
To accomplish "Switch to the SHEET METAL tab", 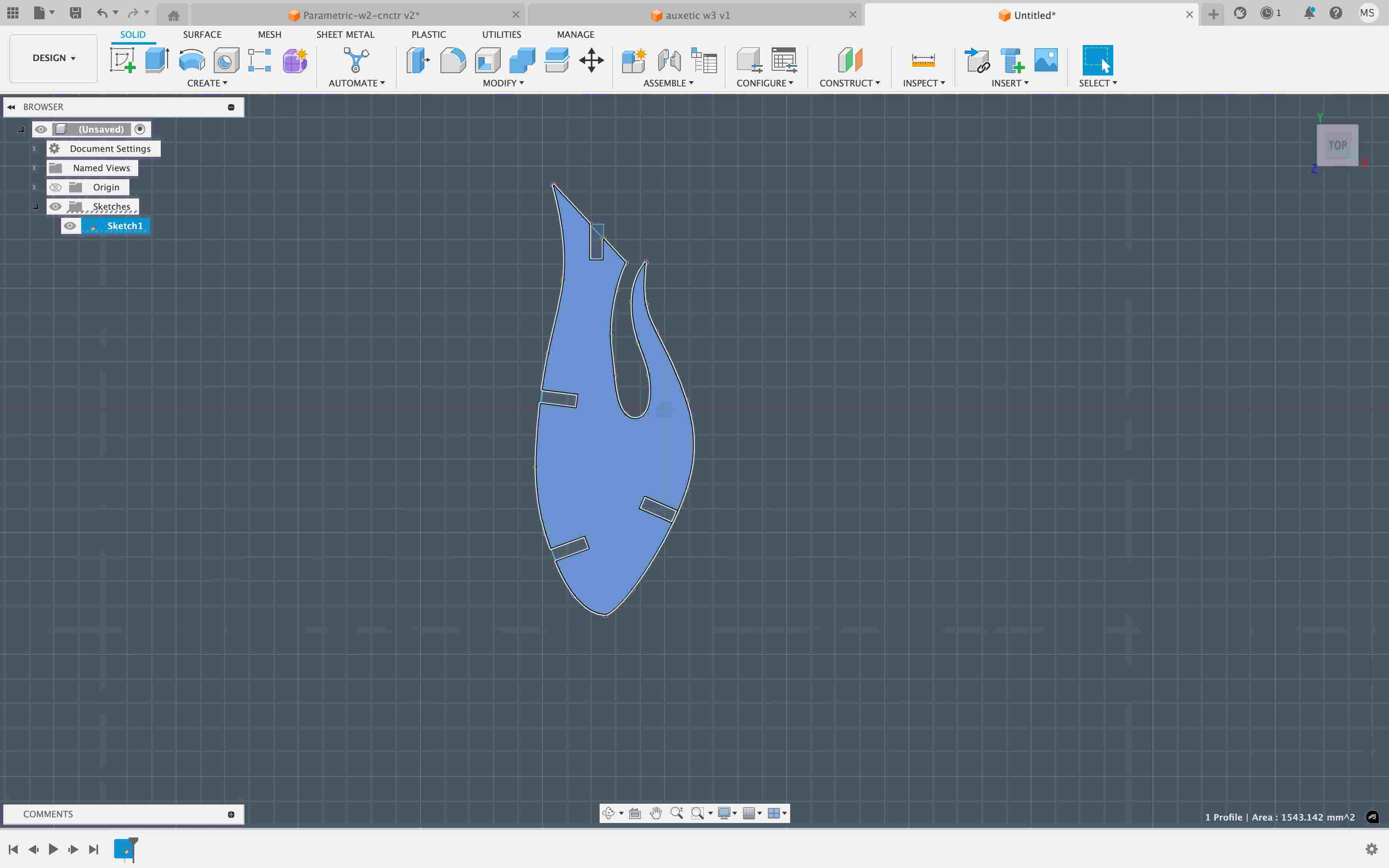I will (x=345, y=35).
